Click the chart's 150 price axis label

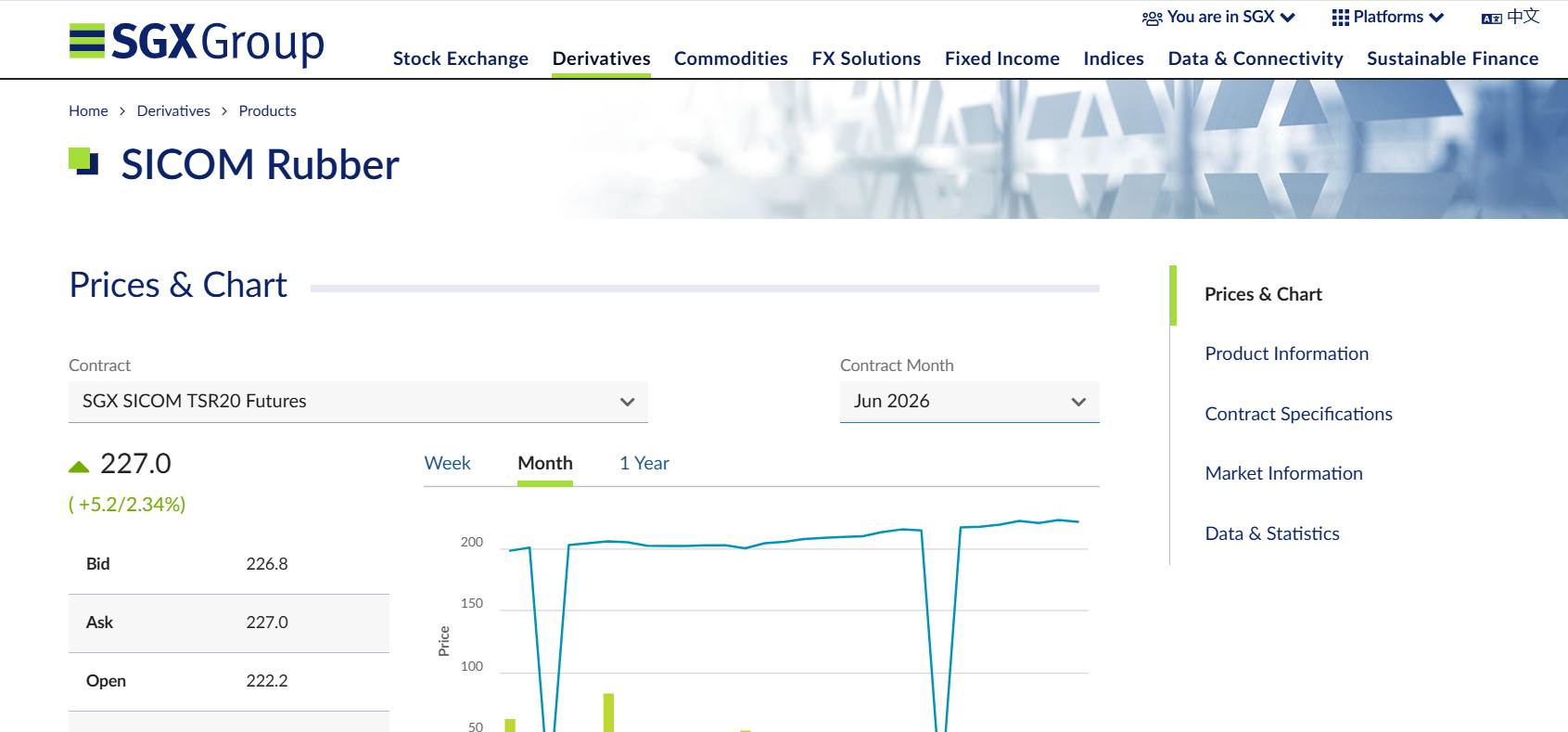pos(472,604)
